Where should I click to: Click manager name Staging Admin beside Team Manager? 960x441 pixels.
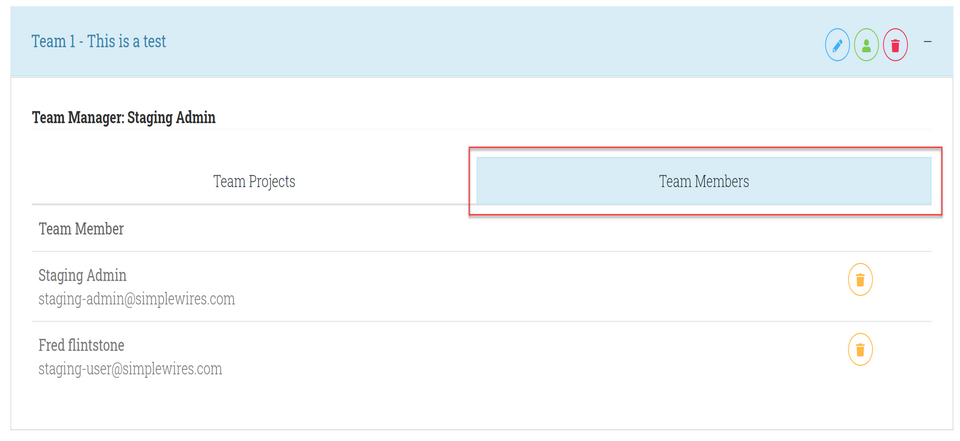171,118
